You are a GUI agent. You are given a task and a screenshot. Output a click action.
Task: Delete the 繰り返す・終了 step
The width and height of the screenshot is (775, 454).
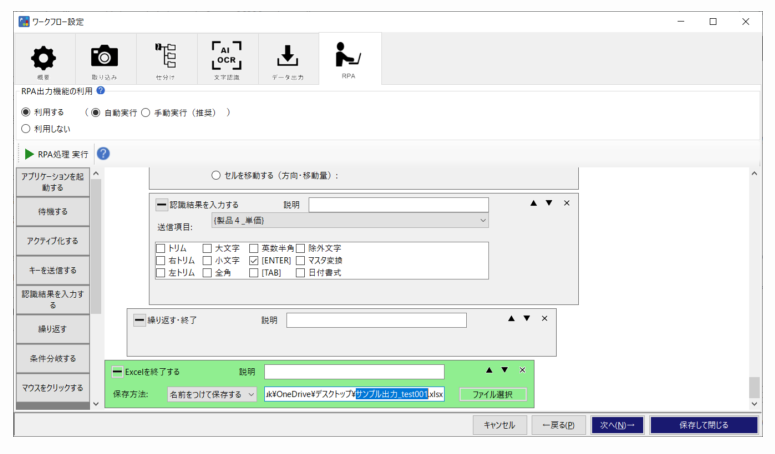pyautogui.click(x=544, y=319)
